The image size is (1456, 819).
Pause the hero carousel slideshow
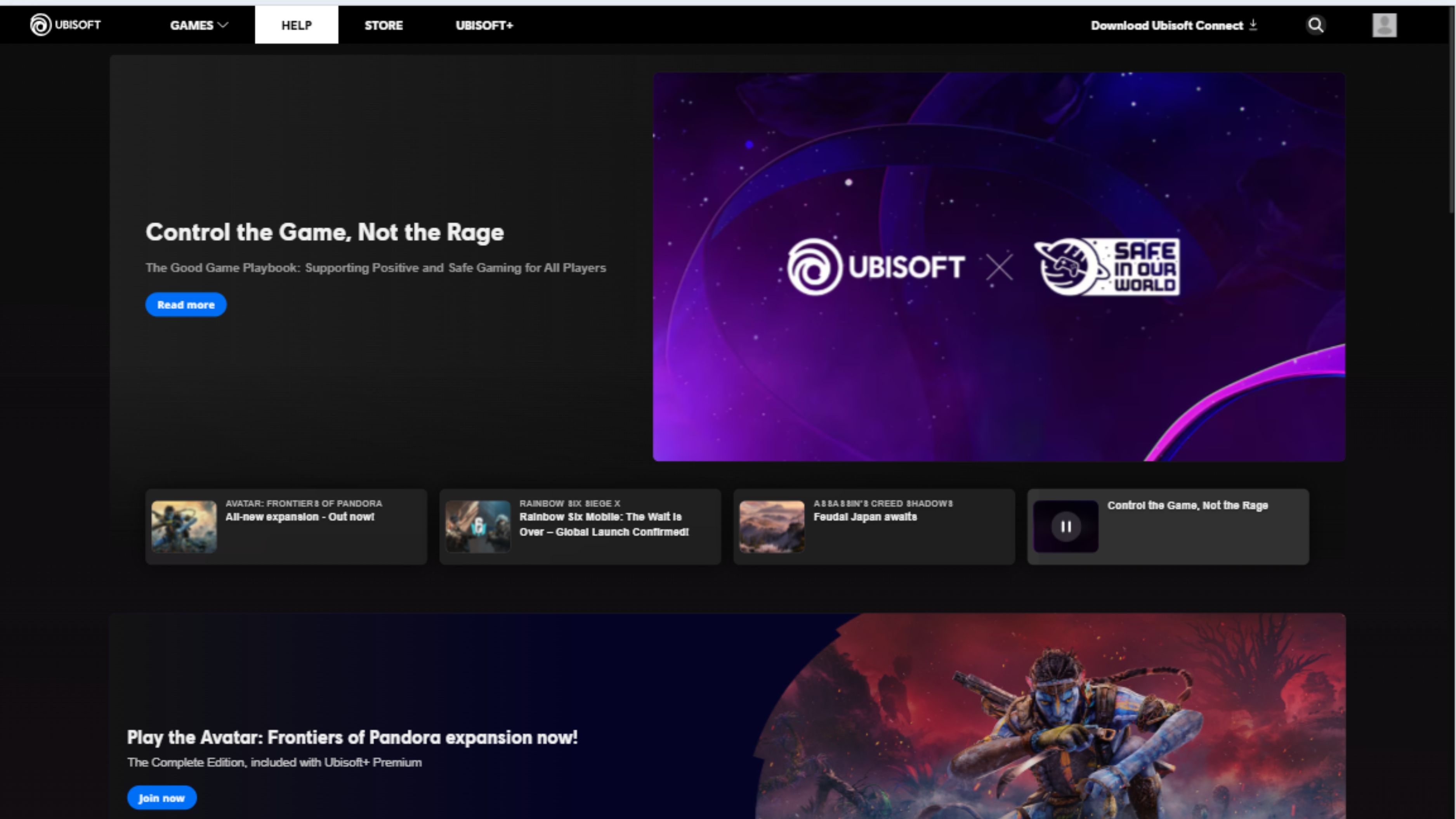tap(1066, 526)
